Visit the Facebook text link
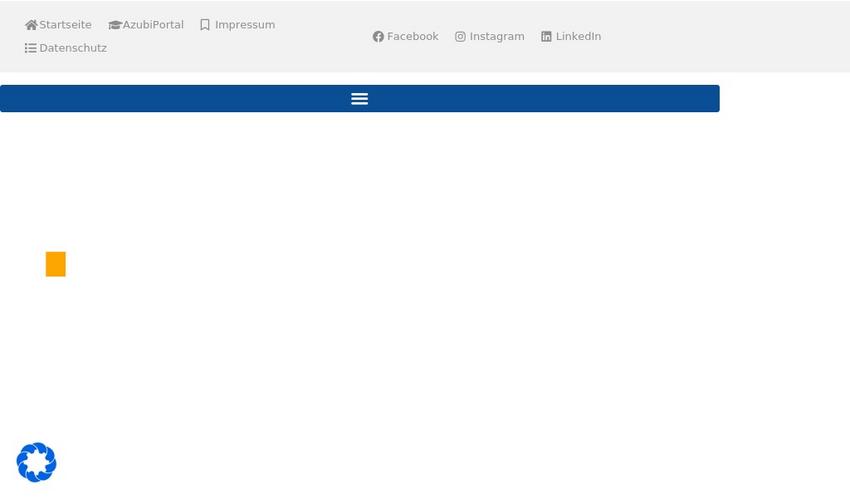 click(413, 37)
